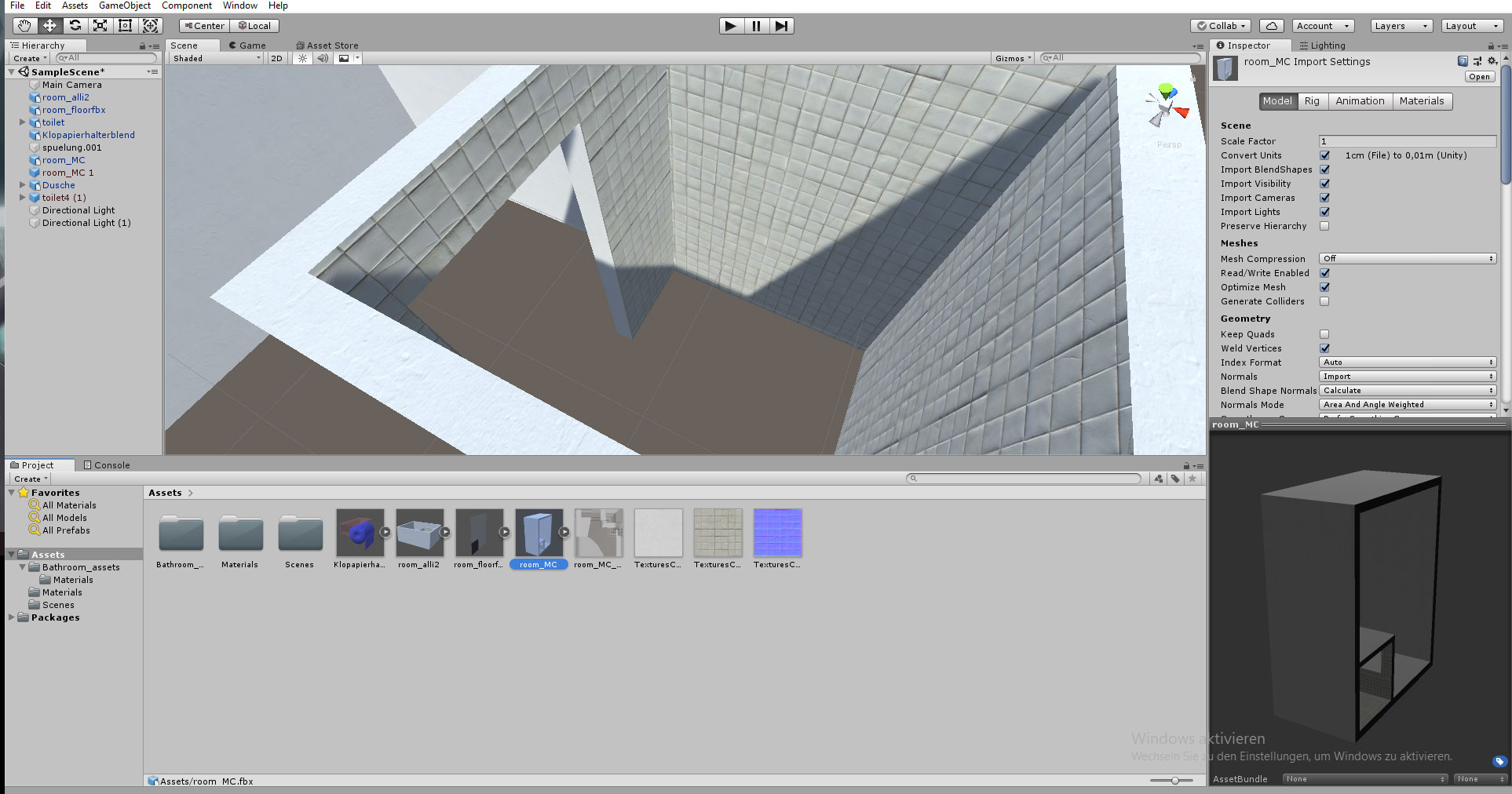The image size is (1512, 794).
Task: Search by label in Project panel
Action: 1175,479
